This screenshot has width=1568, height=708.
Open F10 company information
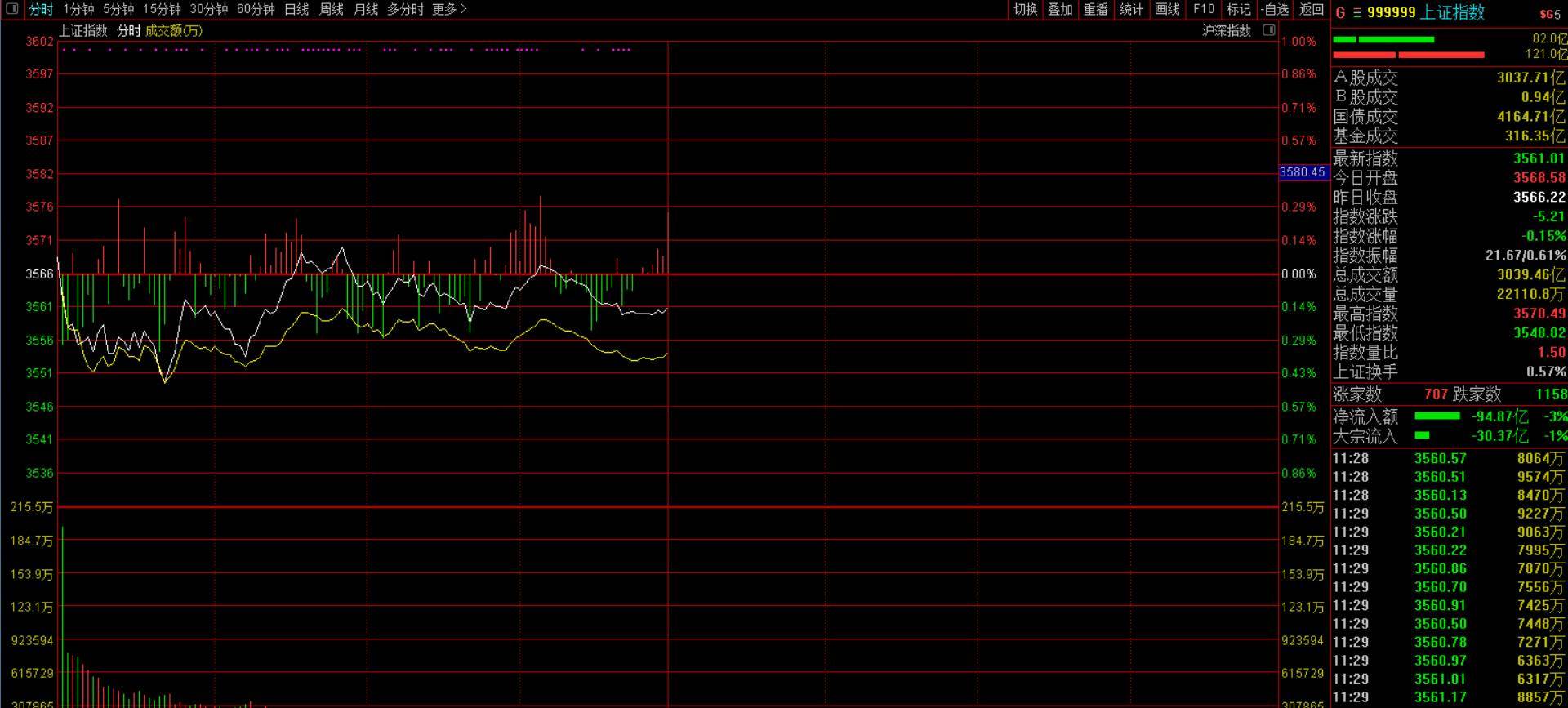coord(1204,9)
